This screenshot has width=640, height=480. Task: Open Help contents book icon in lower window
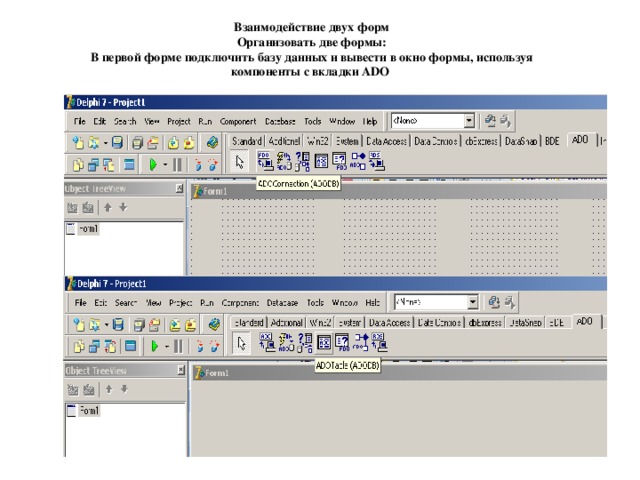[214, 324]
